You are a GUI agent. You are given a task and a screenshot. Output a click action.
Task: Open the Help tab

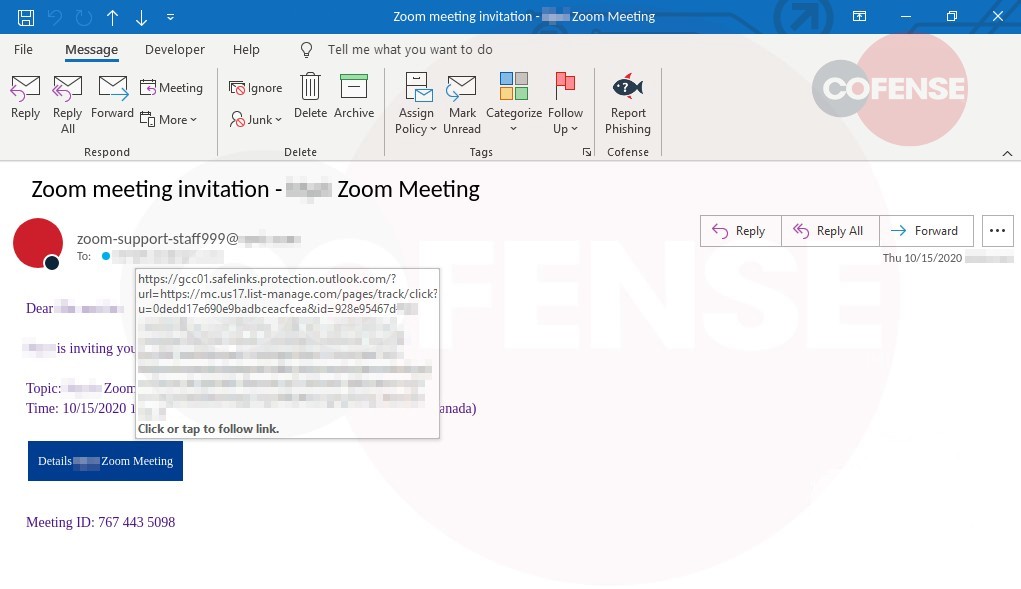[246, 49]
